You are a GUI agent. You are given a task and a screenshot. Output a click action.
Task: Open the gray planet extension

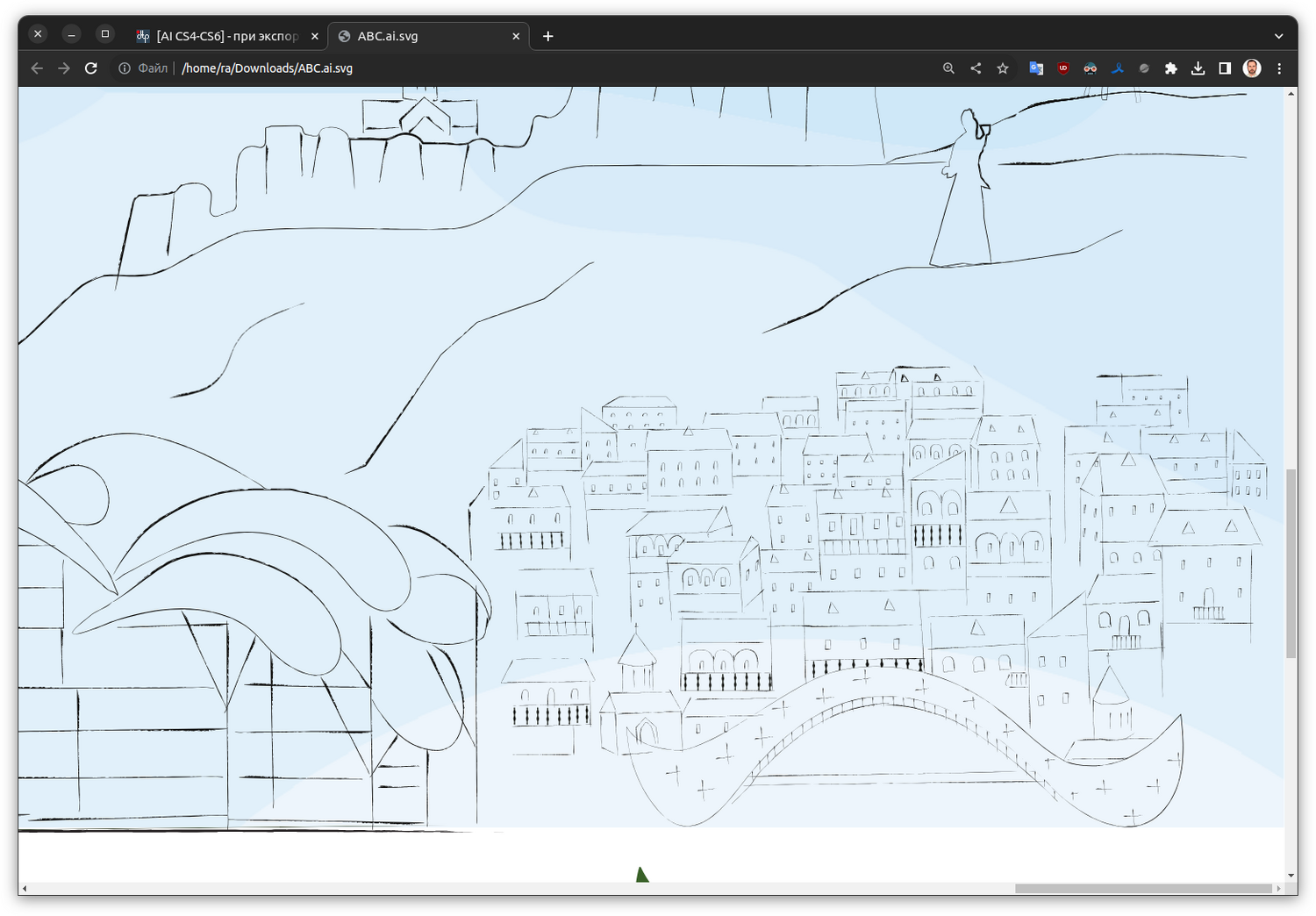pos(1144,68)
